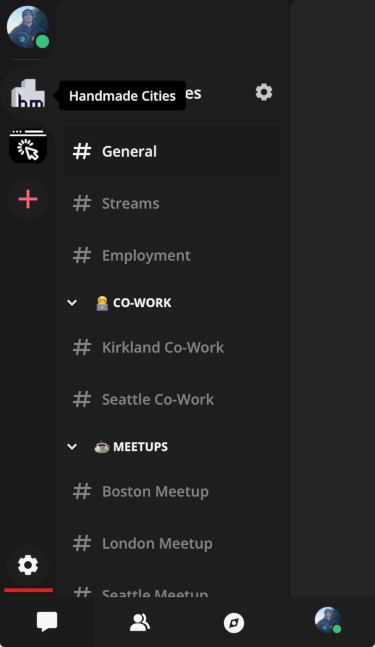Select the General channel
375x647 pixels.
click(x=172, y=151)
